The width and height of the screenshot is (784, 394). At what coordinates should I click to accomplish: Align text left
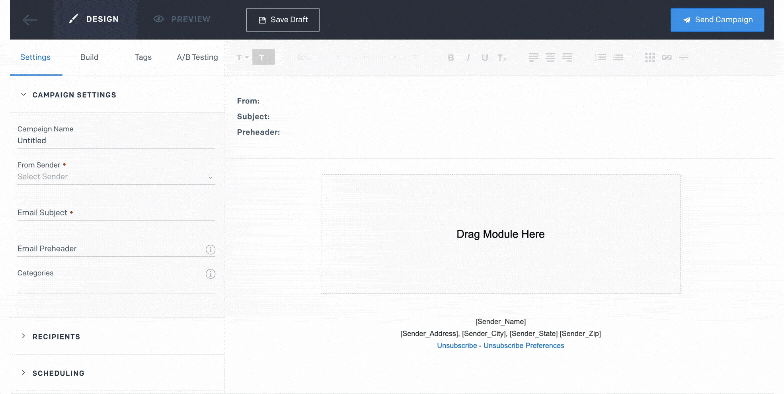pyautogui.click(x=534, y=58)
